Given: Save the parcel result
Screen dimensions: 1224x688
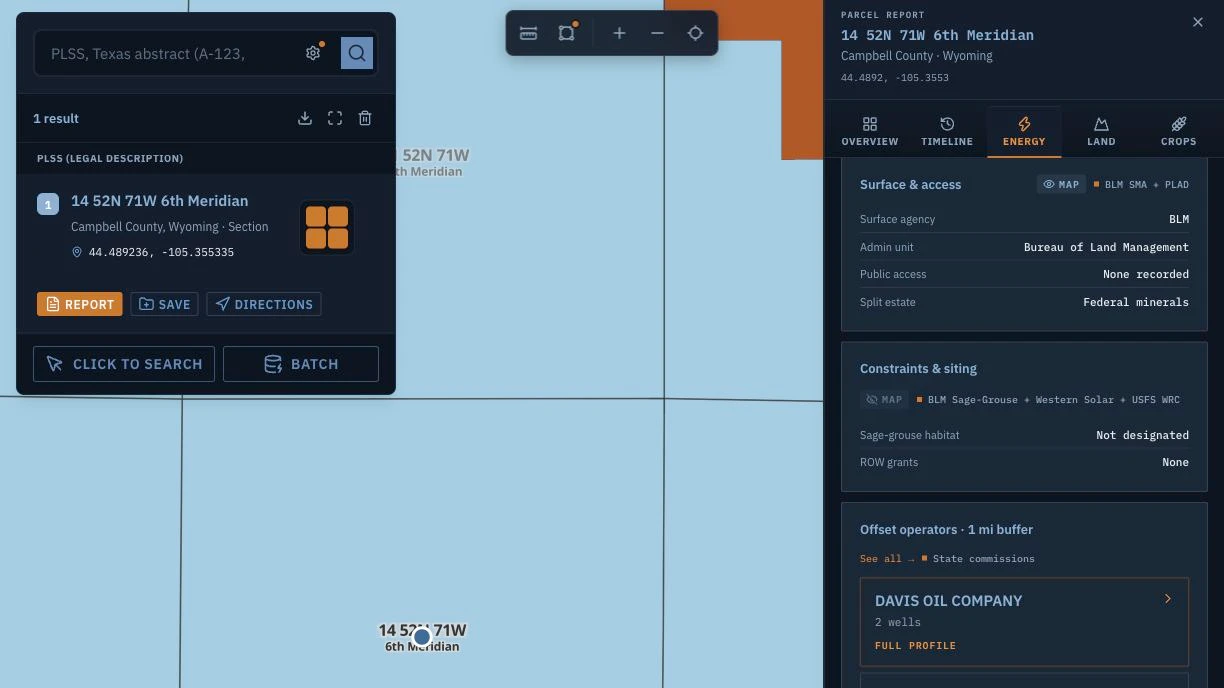Looking at the screenshot, I should [165, 304].
